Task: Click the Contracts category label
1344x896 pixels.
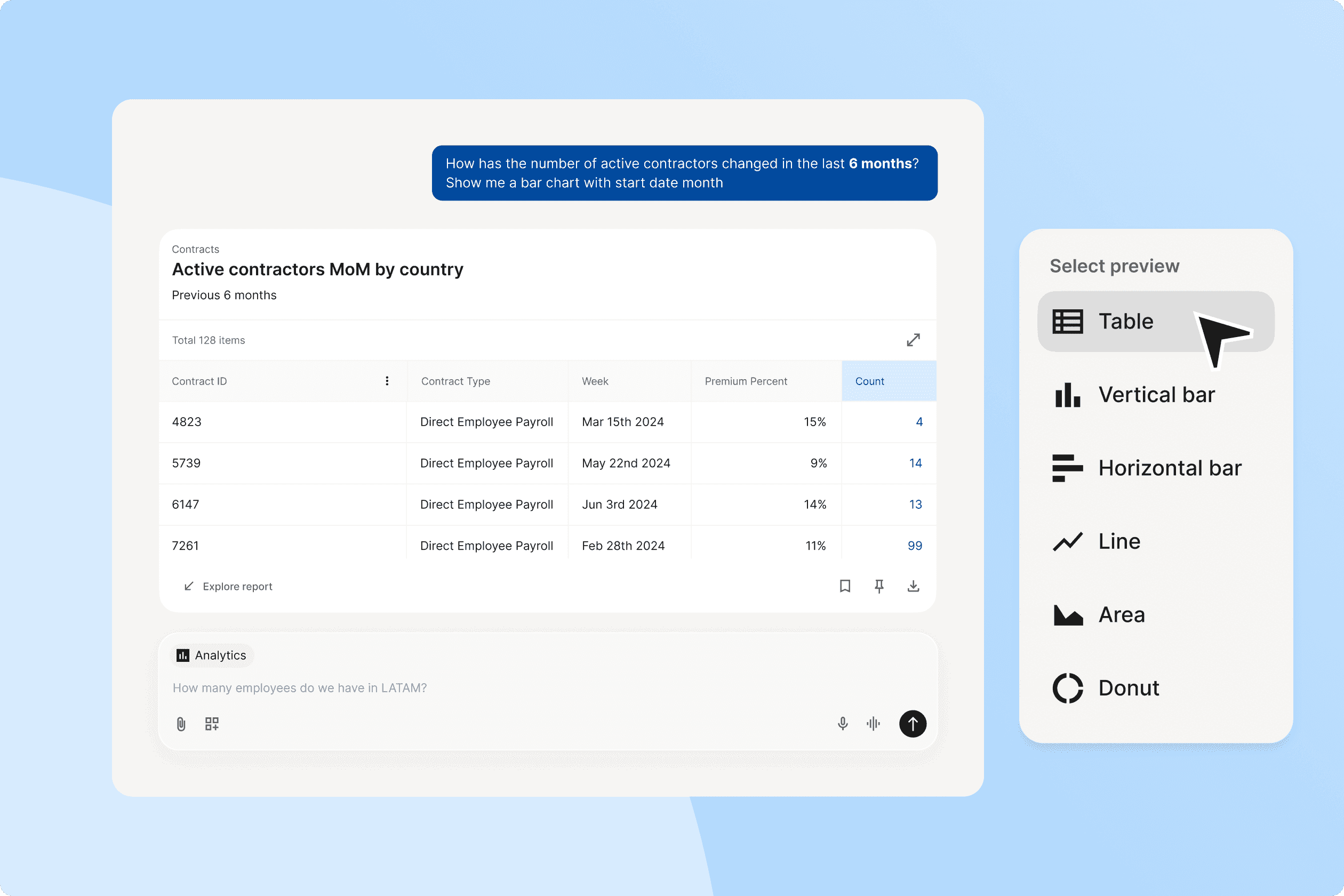Action: tap(195, 249)
